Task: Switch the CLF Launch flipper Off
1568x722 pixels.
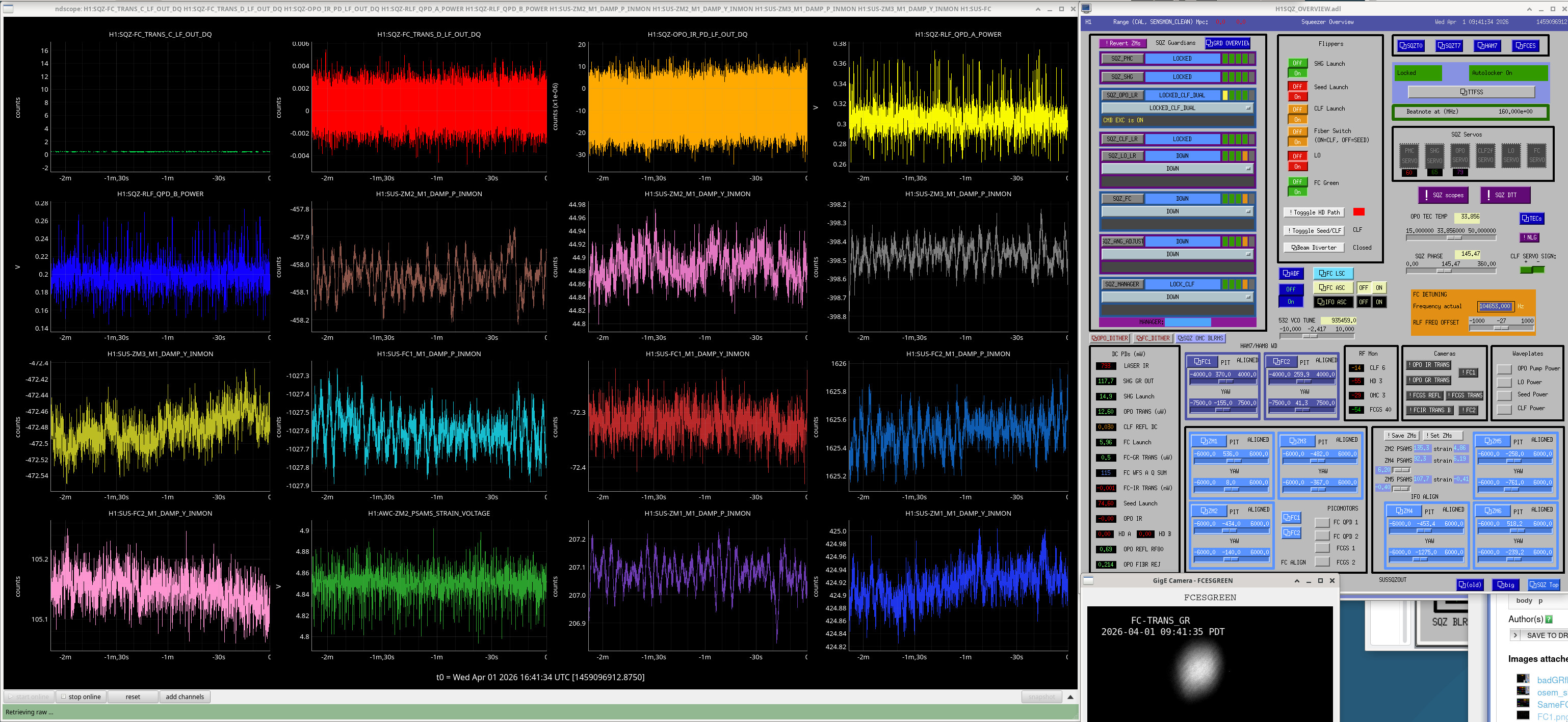Action: (x=1297, y=110)
